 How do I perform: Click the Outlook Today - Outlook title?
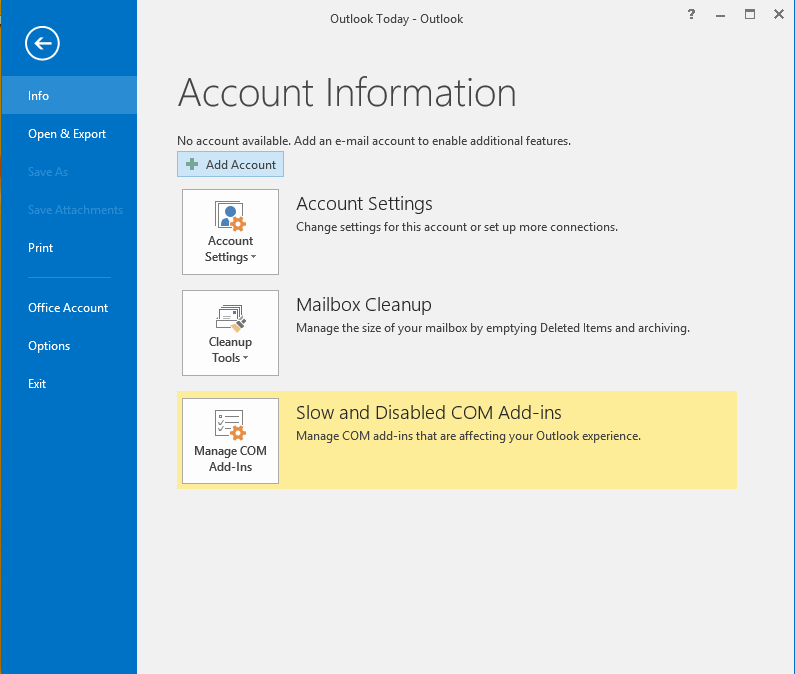[x=396, y=19]
